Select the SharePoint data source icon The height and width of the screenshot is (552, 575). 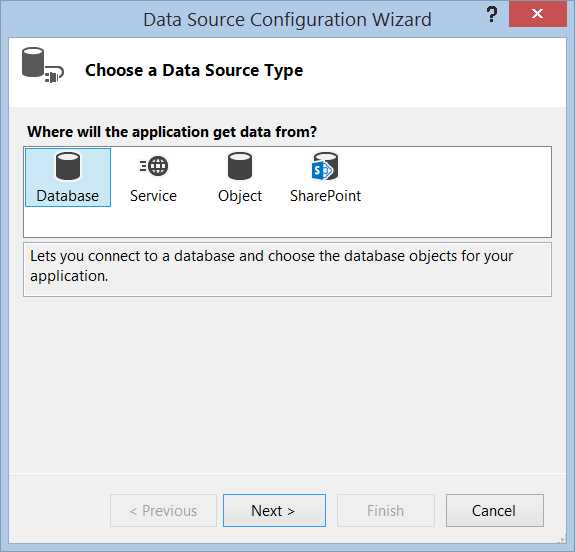coord(325,167)
